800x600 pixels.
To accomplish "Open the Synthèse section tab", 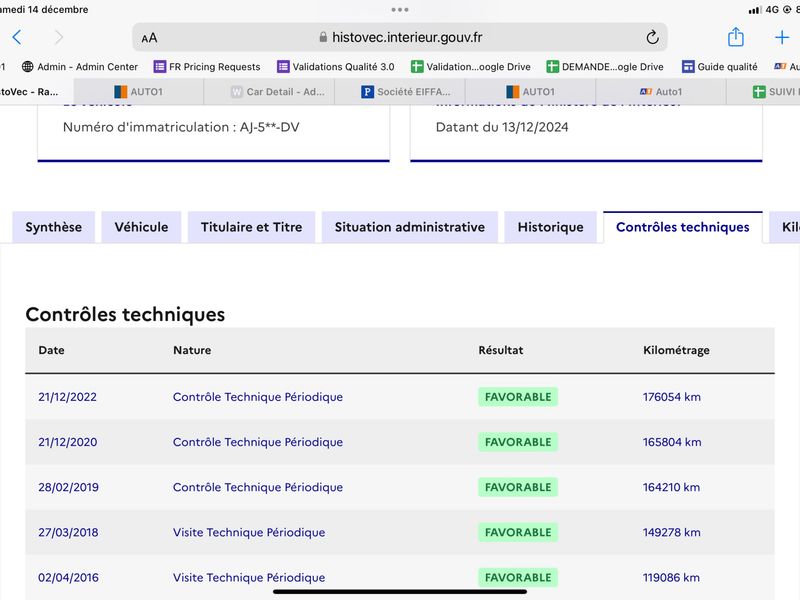I will click(x=54, y=227).
